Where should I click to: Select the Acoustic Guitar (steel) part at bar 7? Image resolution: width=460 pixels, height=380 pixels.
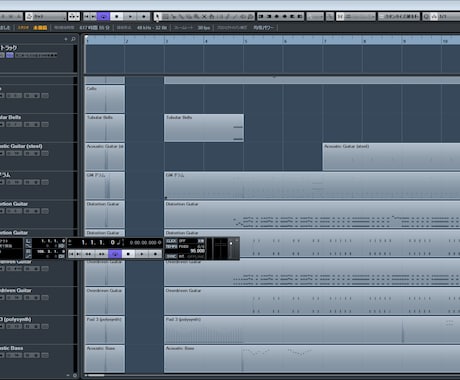pos(391,157)
